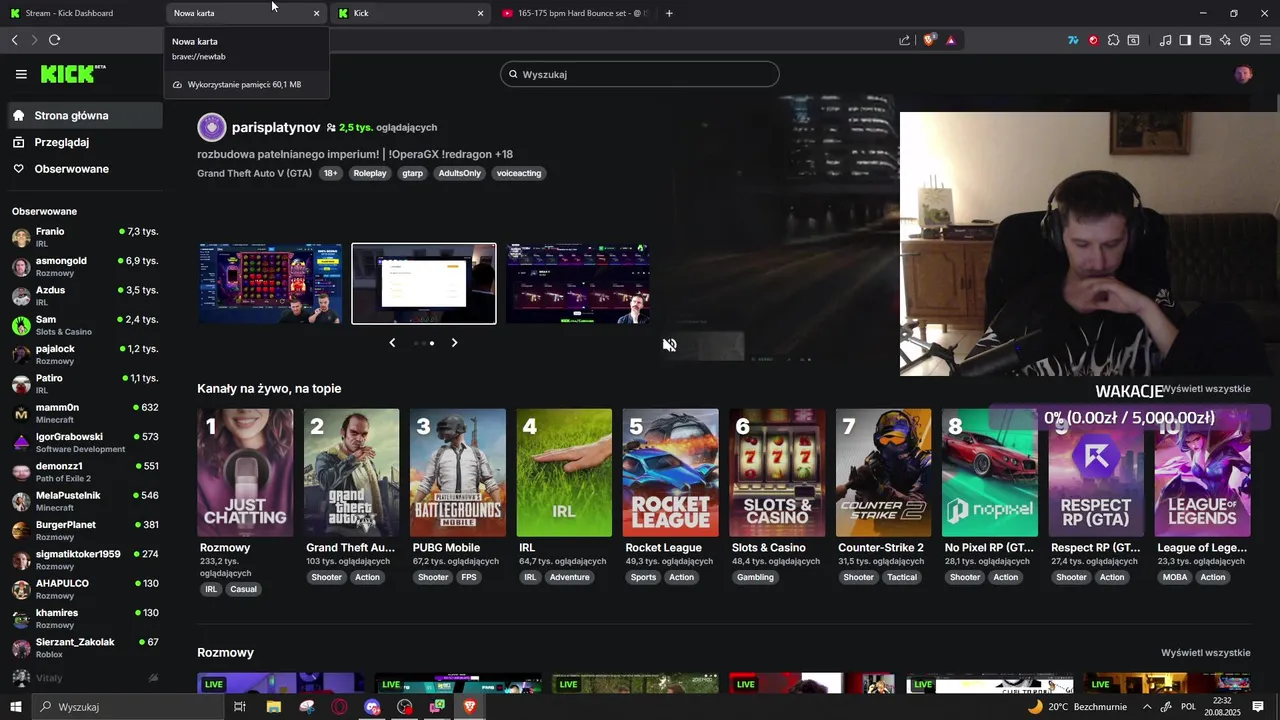1280x720 pixels.
Task: Open the Brave Wallet icon
Action: pyautogui.click(x=1205, y=40)
